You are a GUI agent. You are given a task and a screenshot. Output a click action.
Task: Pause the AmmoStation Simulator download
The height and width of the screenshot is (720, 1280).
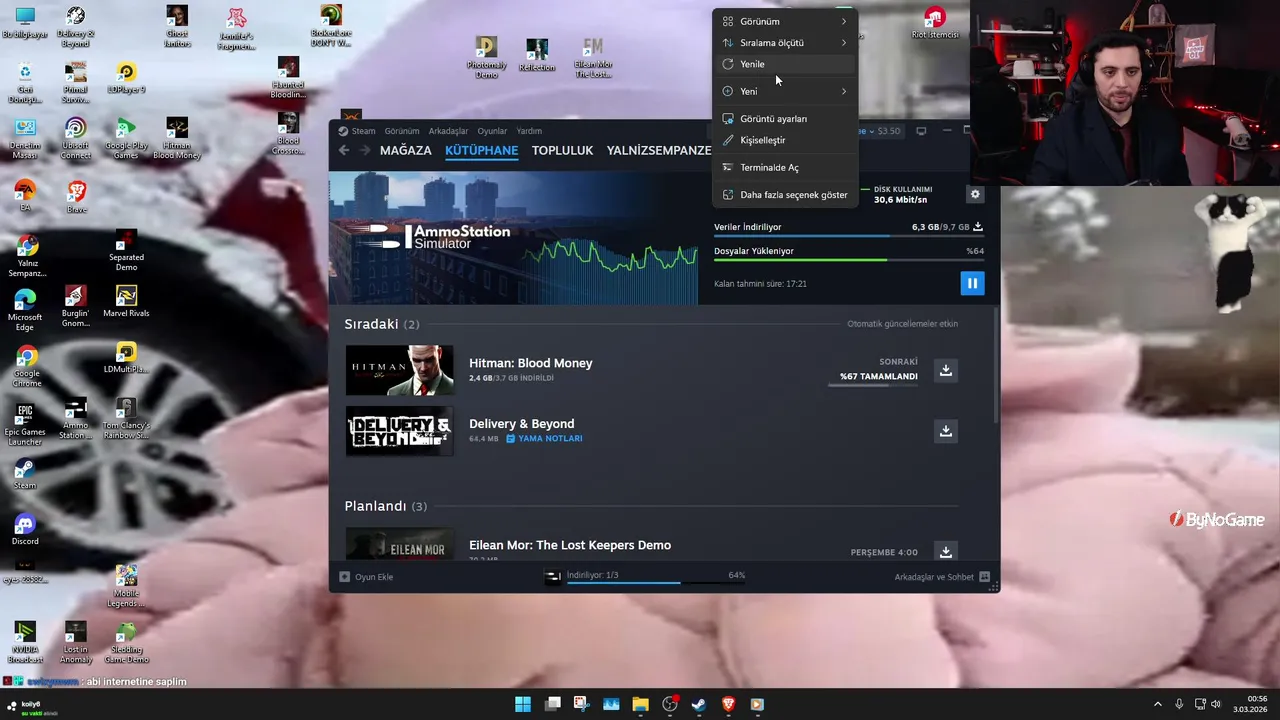(x=971, y=283)
